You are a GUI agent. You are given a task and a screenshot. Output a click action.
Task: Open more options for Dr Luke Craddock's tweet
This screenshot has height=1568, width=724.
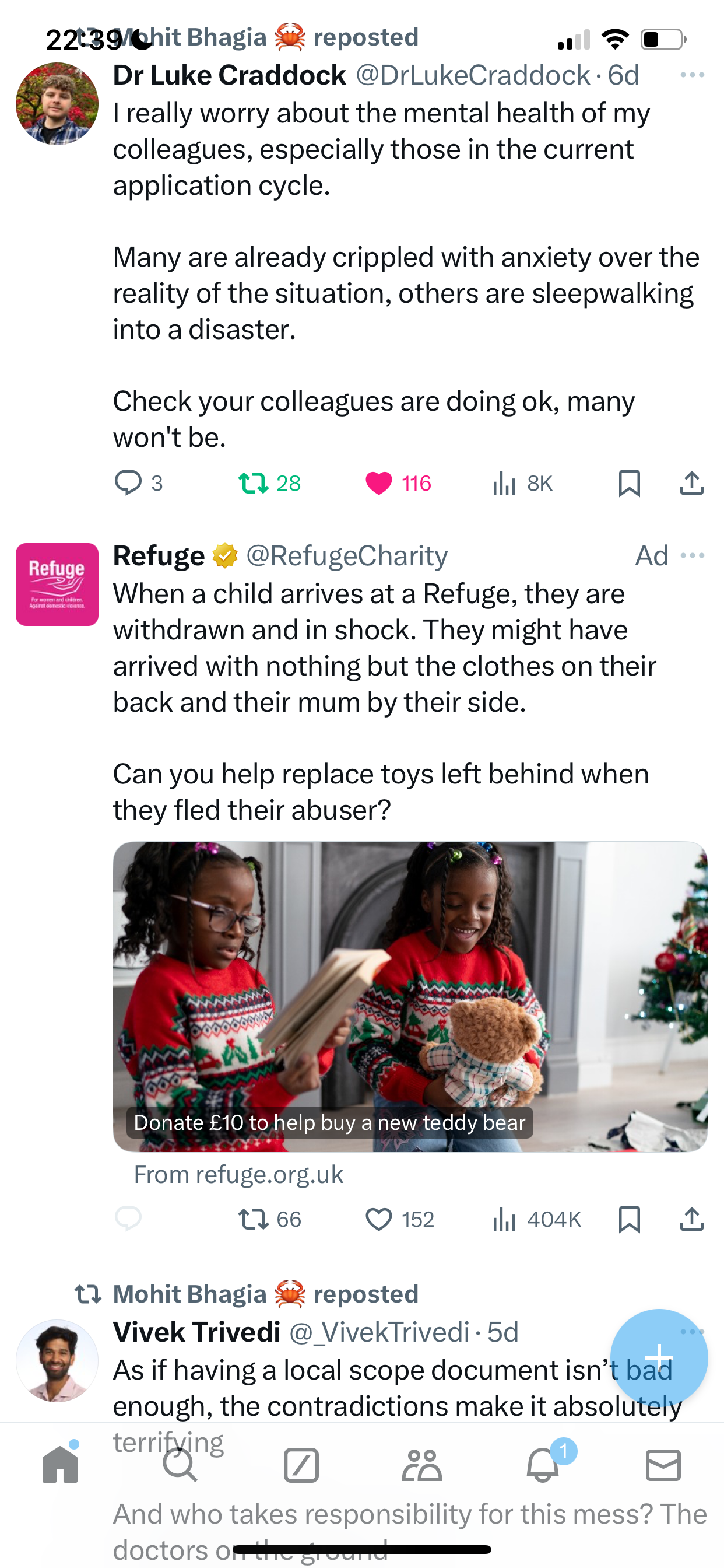(693, 75)
